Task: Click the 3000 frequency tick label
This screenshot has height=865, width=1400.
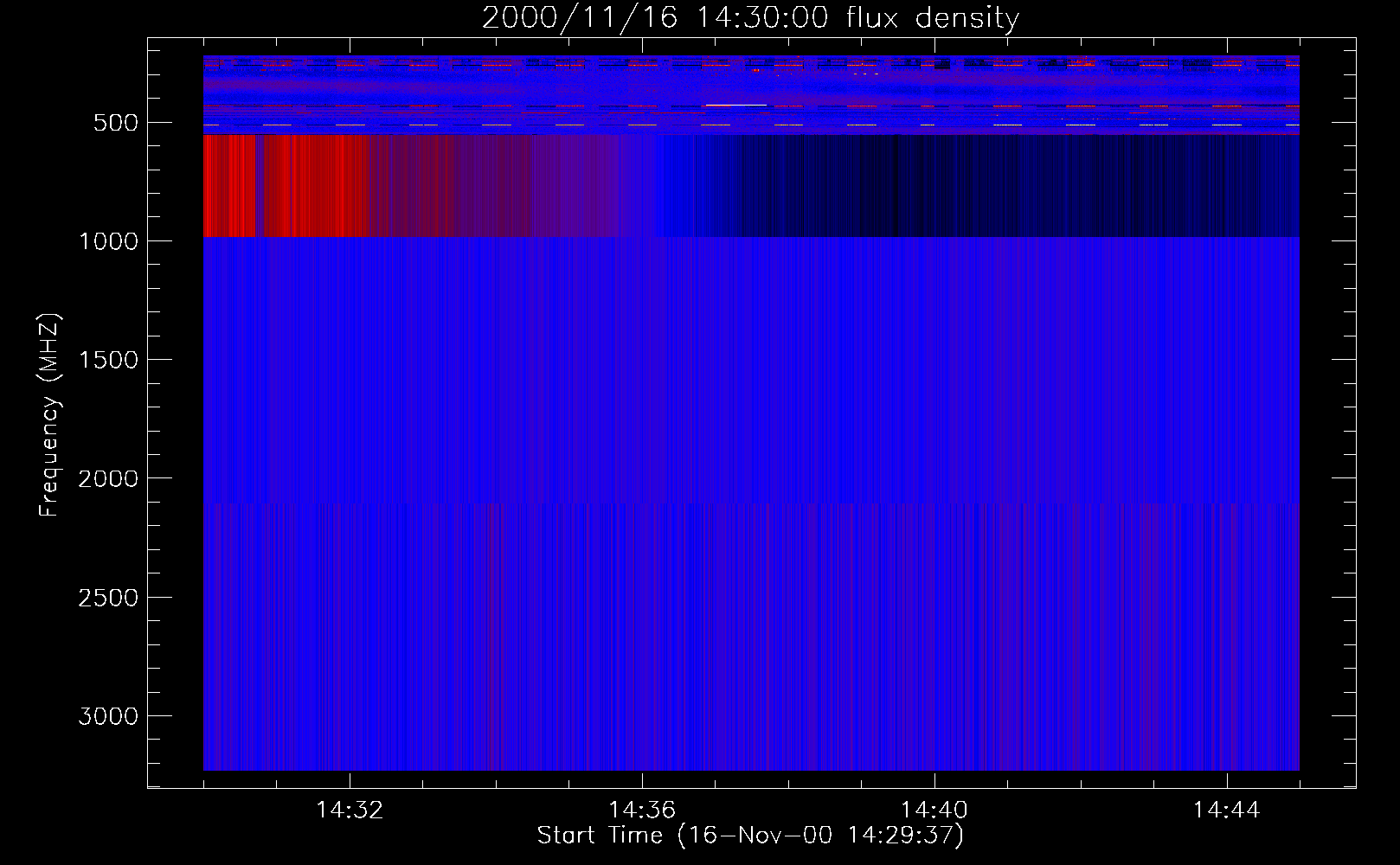Action: [108, 716]
